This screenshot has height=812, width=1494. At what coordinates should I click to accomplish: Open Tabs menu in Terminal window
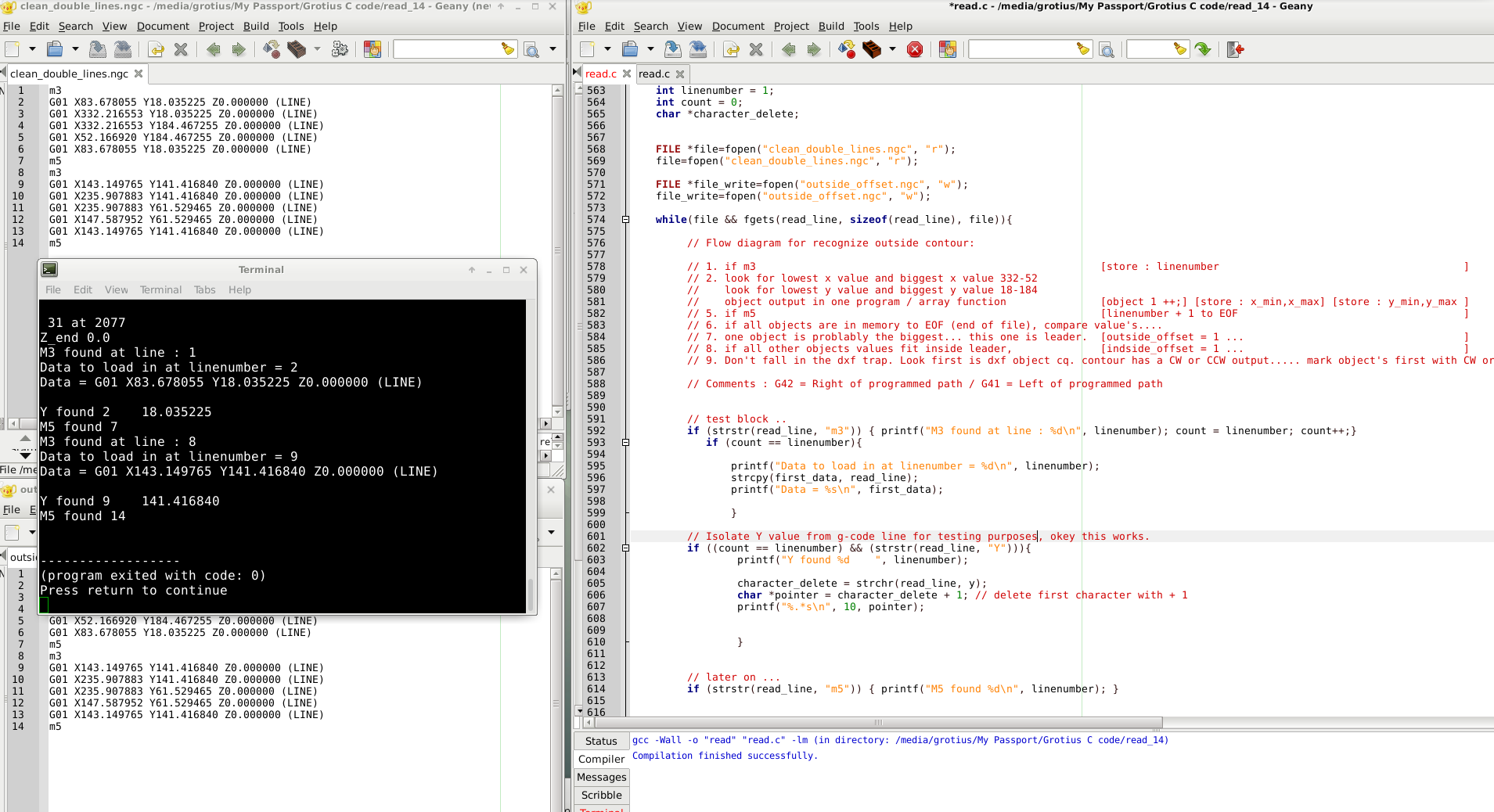tap(204, 289)
